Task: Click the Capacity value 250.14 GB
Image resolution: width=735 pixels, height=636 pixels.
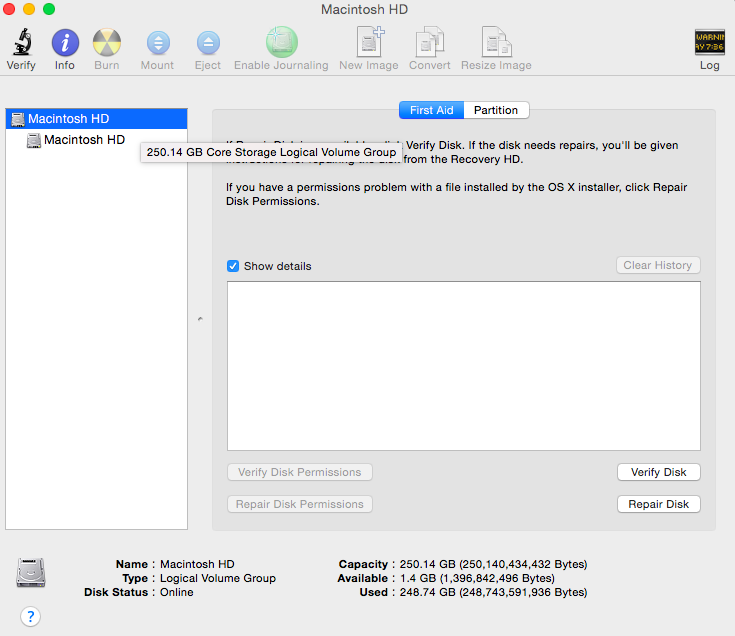Action: [x=493, y=564]
